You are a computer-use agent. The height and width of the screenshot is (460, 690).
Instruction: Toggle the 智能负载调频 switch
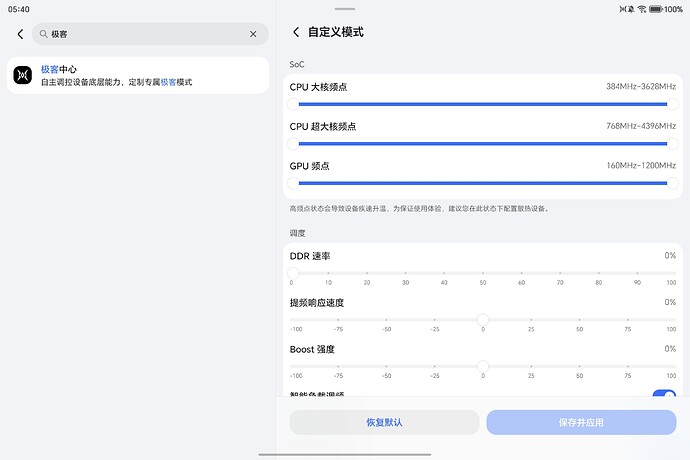pos(663,394)
